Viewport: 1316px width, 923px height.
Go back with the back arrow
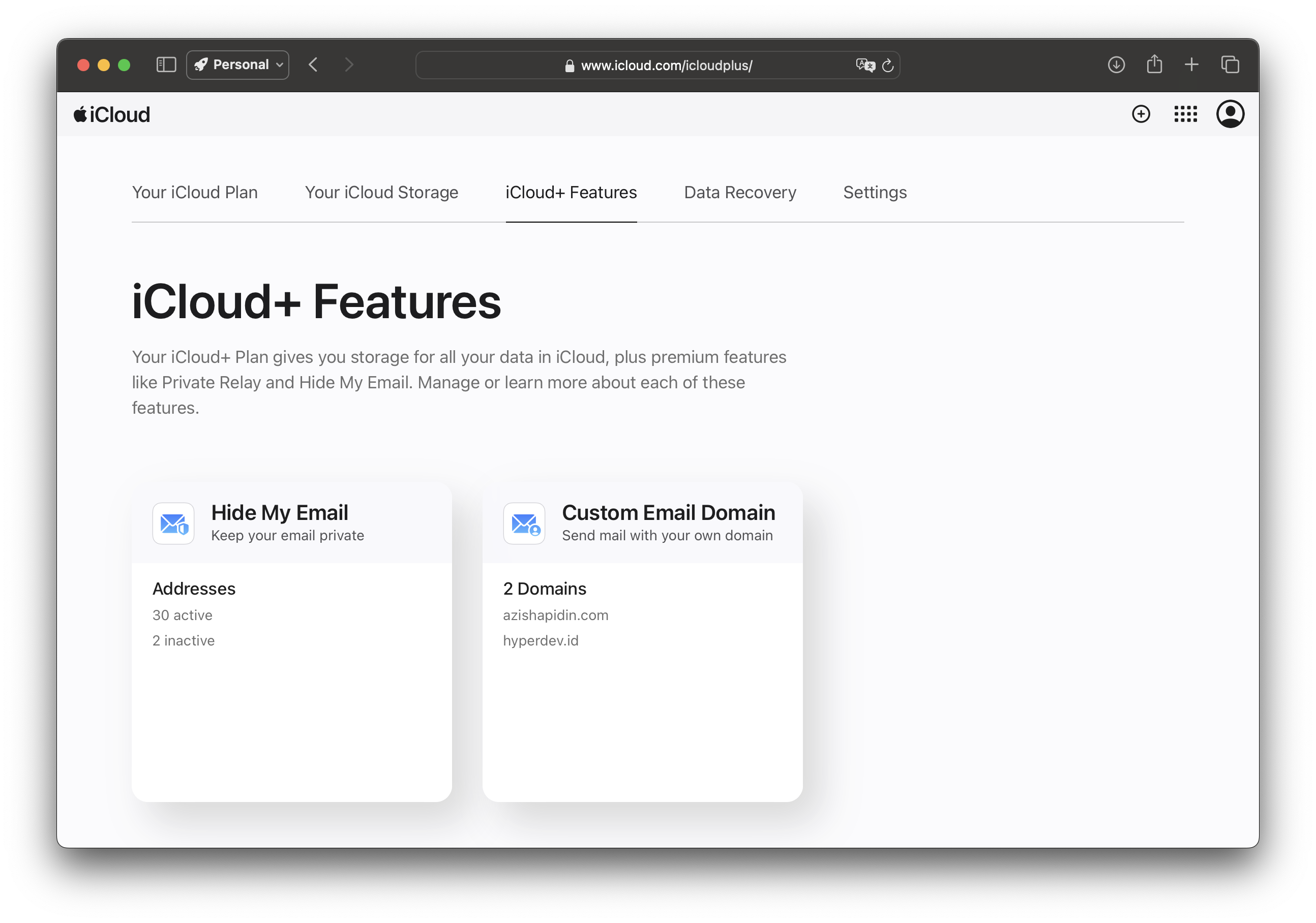(x=313, y=65)
